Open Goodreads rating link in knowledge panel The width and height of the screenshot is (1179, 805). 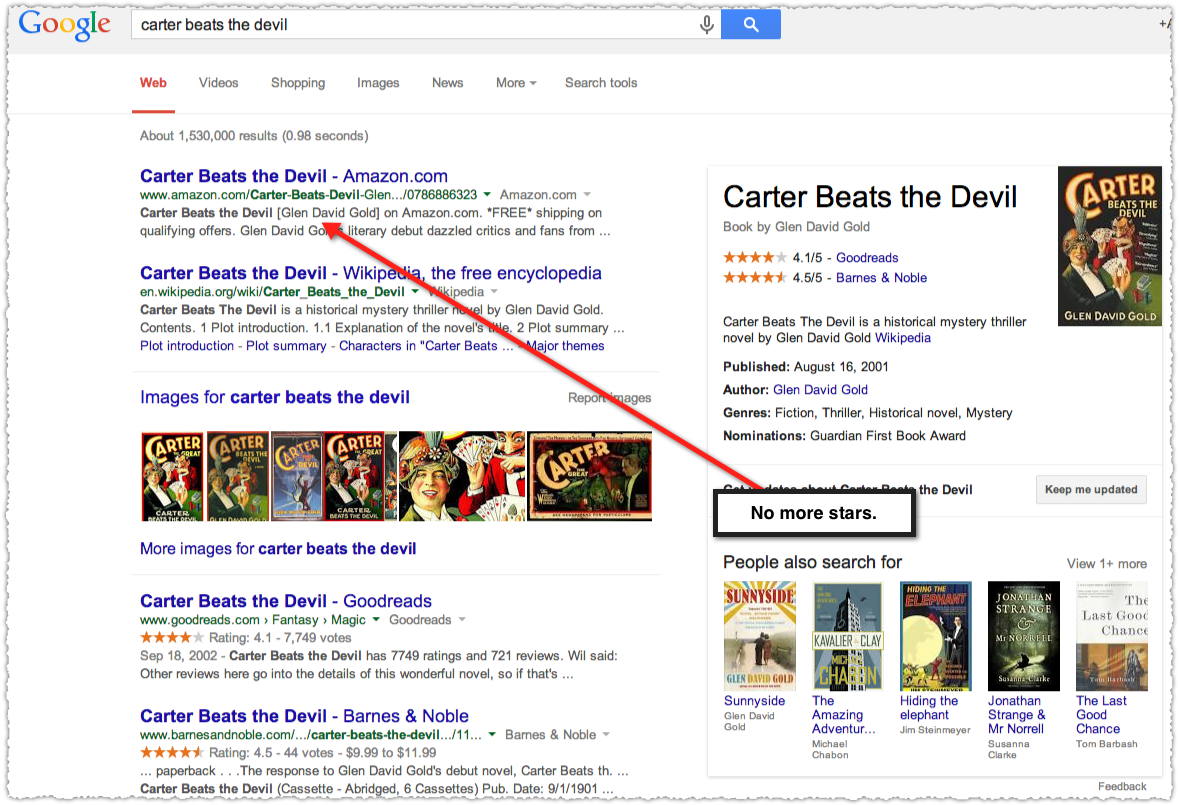pos(867,258)
